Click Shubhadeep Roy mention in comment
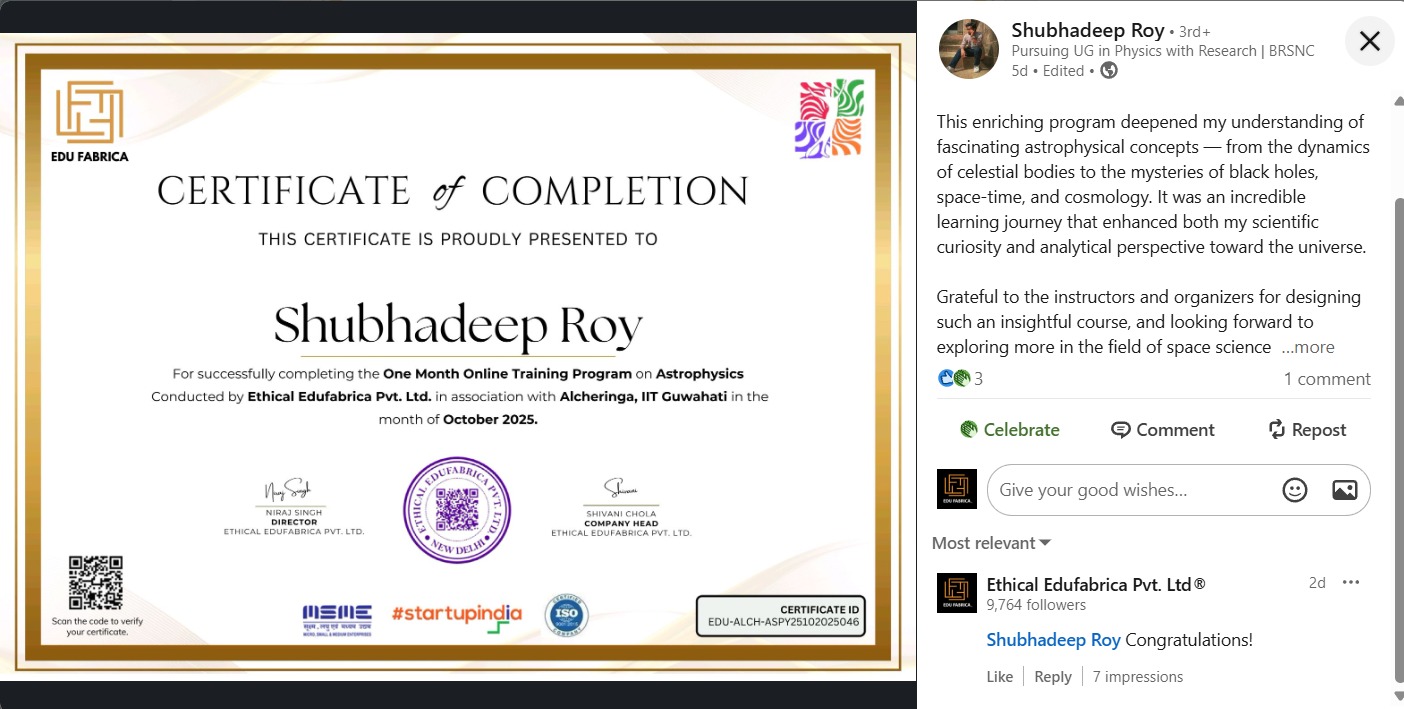1404x709 pixels. click(x=1053, y=640)
